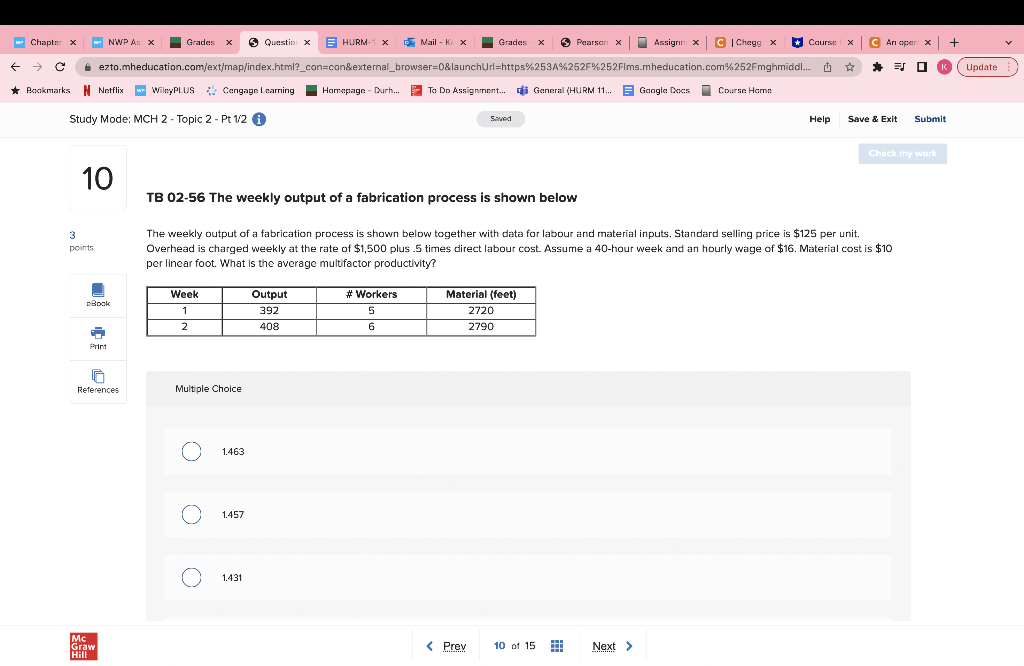Go to Prev question

point(446,646)
